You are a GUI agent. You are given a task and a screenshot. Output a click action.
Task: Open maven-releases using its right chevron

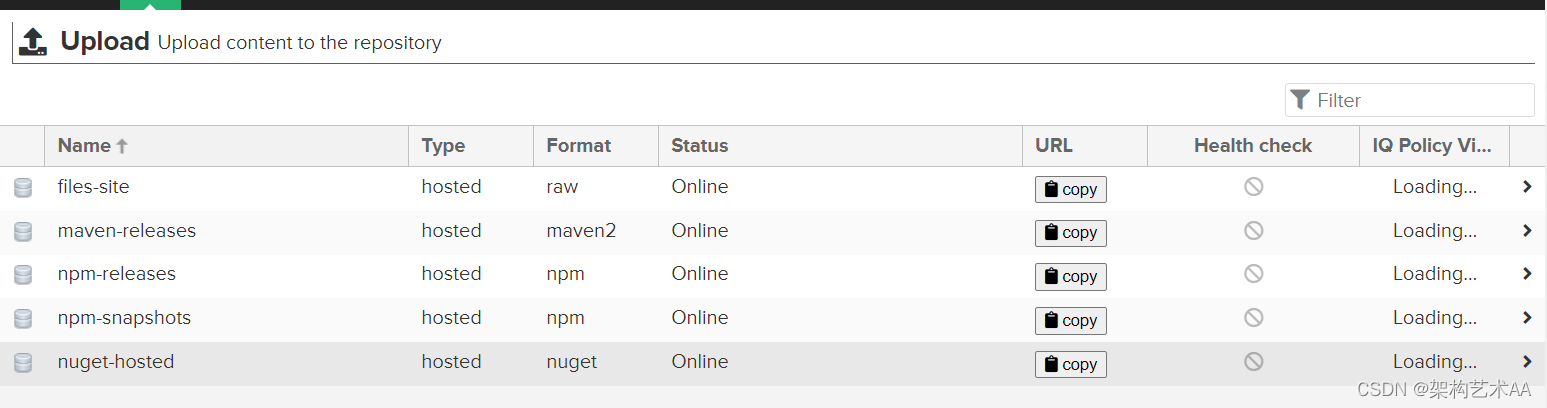1526,231
